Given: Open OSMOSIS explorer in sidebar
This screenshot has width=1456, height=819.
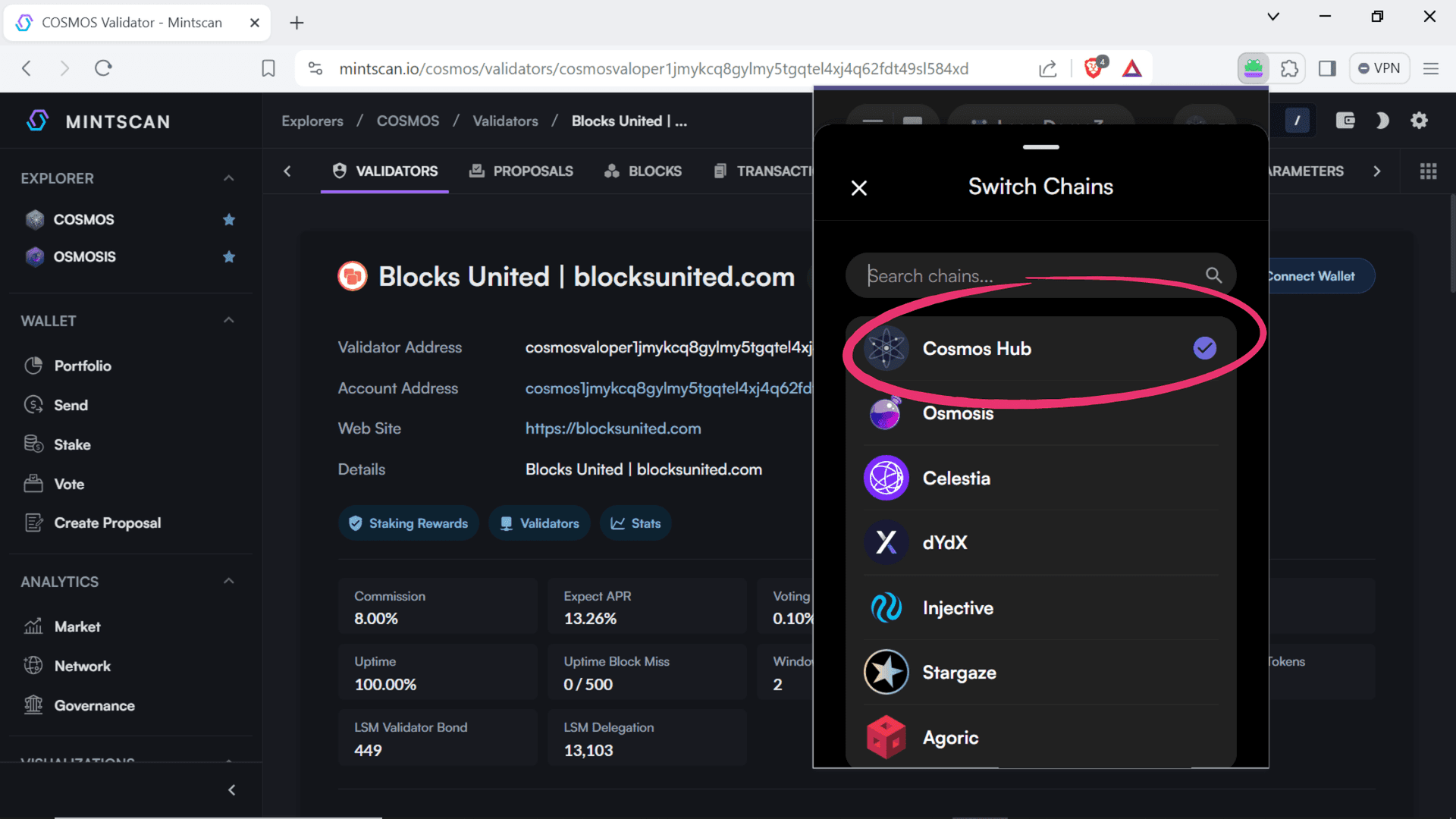Looking at the screenshot, I should click(x=84, y=257).
